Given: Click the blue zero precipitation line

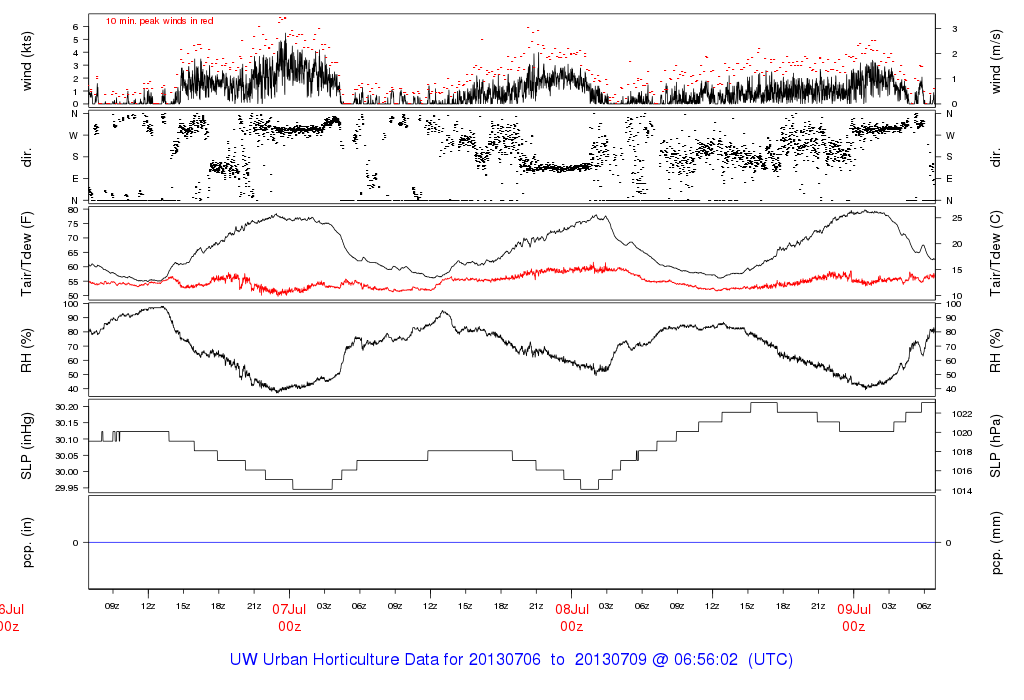Looking at the screenshot, I should click(512, 543).
